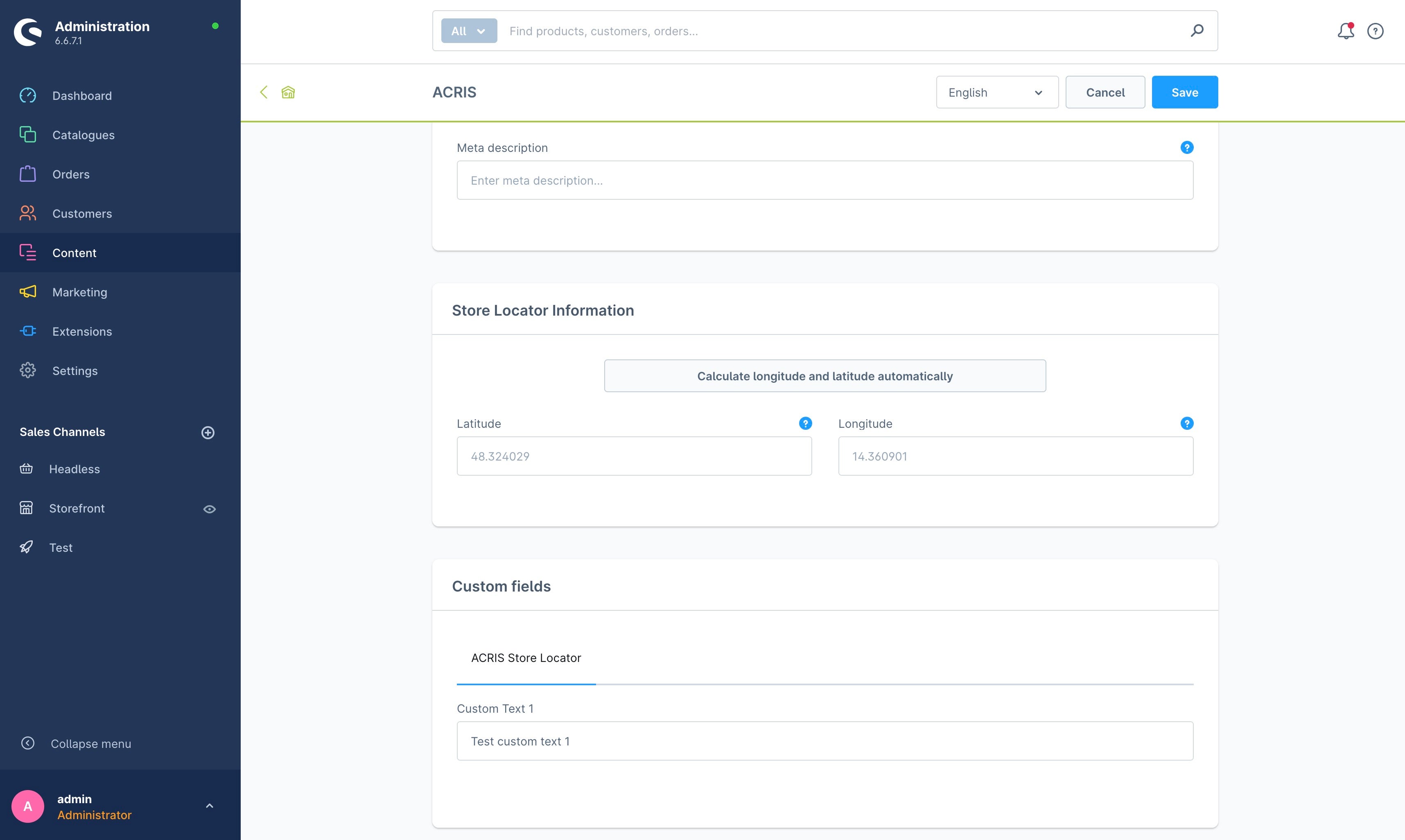Show Longitude help tooltip
Viewport: 1405px width, 840px height.
(1187, 423)
